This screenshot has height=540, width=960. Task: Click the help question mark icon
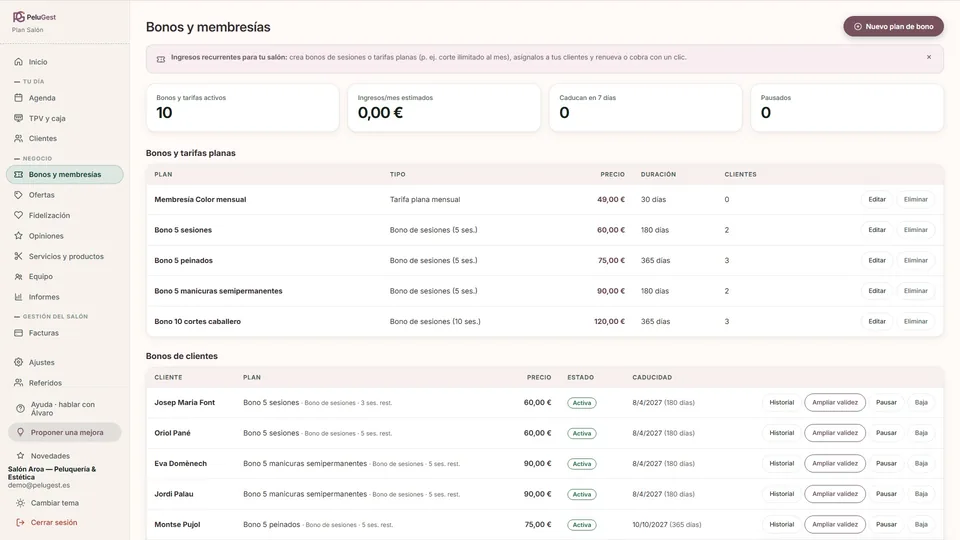(x=20, y=408)
